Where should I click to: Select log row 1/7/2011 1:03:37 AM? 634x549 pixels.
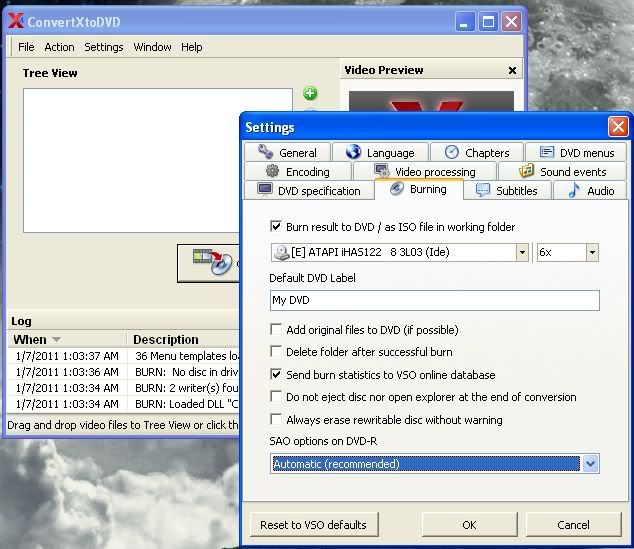(x=124, y=356)
